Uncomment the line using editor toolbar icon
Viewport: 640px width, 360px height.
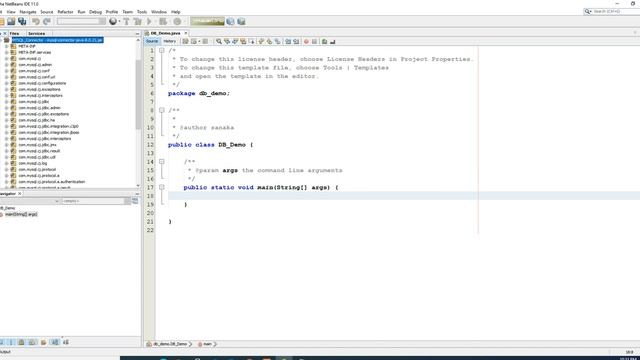point(333,41)
